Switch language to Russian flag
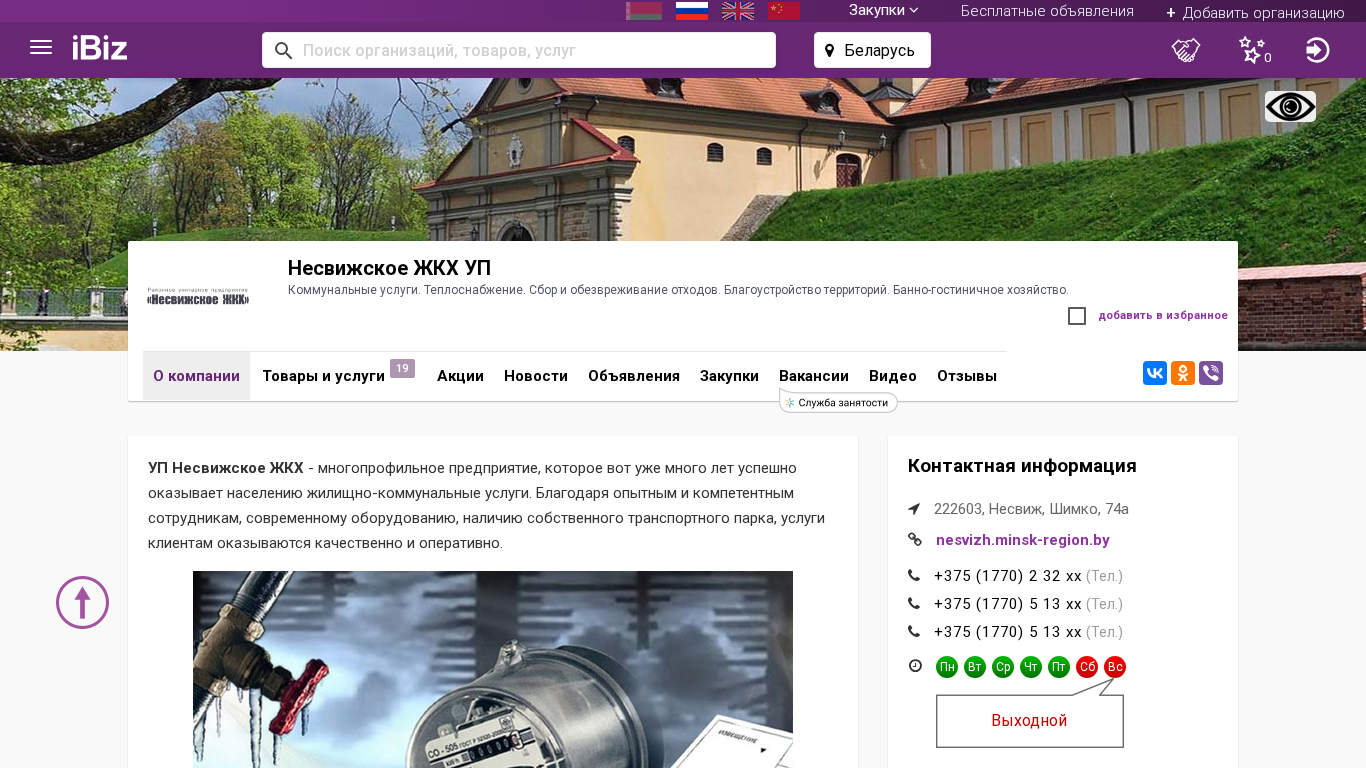This screenshot has height=768, width=1366. point(692,11)
